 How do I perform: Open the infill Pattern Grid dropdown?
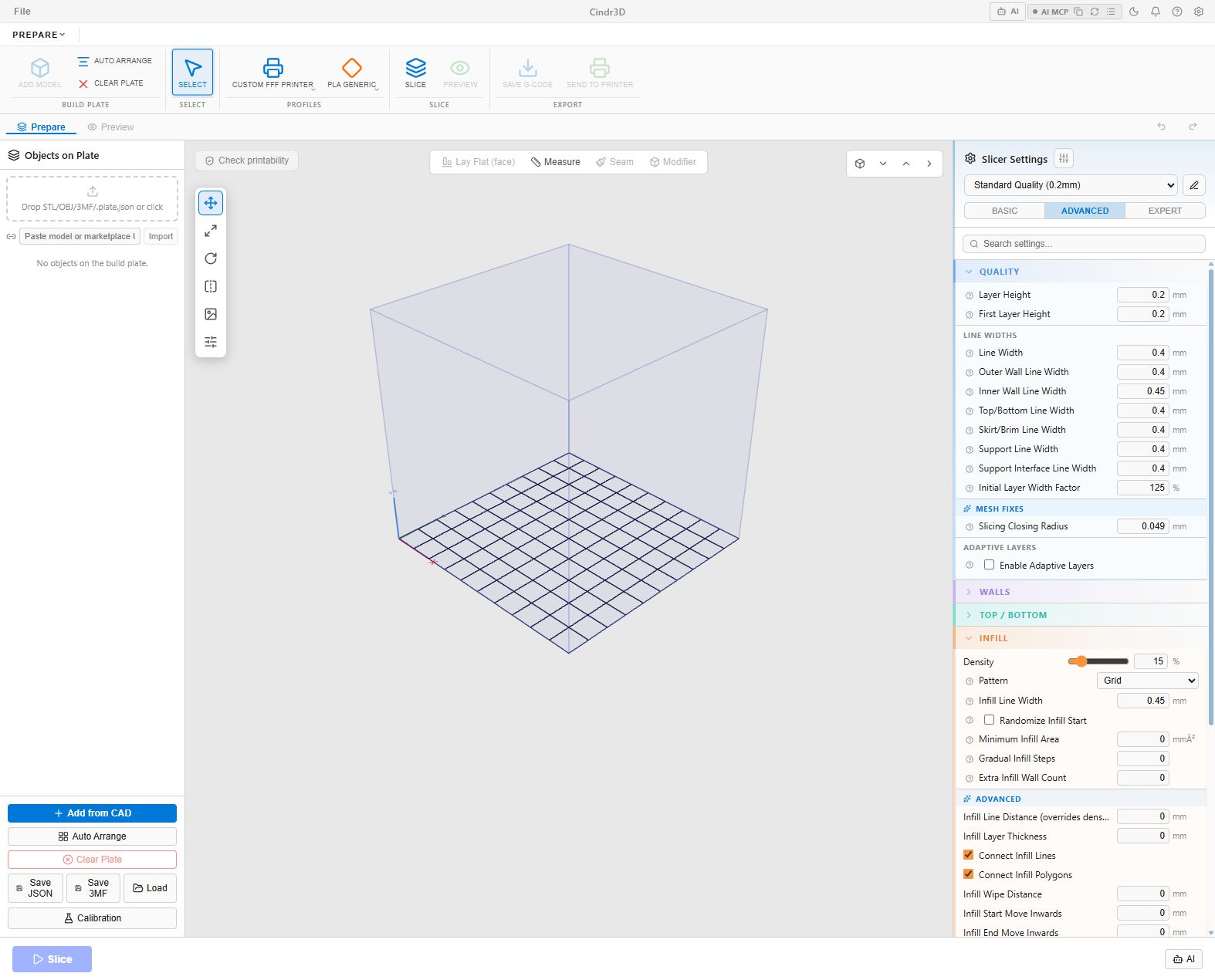[1148, 681]
